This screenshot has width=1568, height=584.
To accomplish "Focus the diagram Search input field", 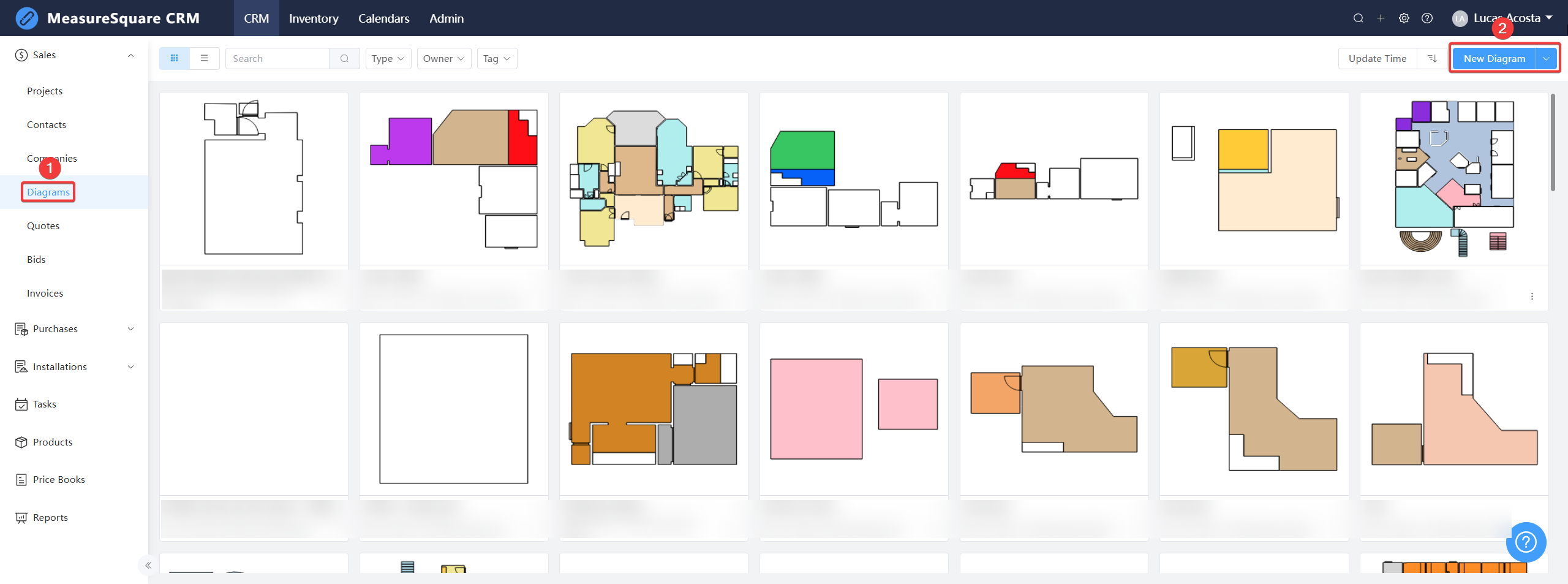I will (x=277, y=58).
